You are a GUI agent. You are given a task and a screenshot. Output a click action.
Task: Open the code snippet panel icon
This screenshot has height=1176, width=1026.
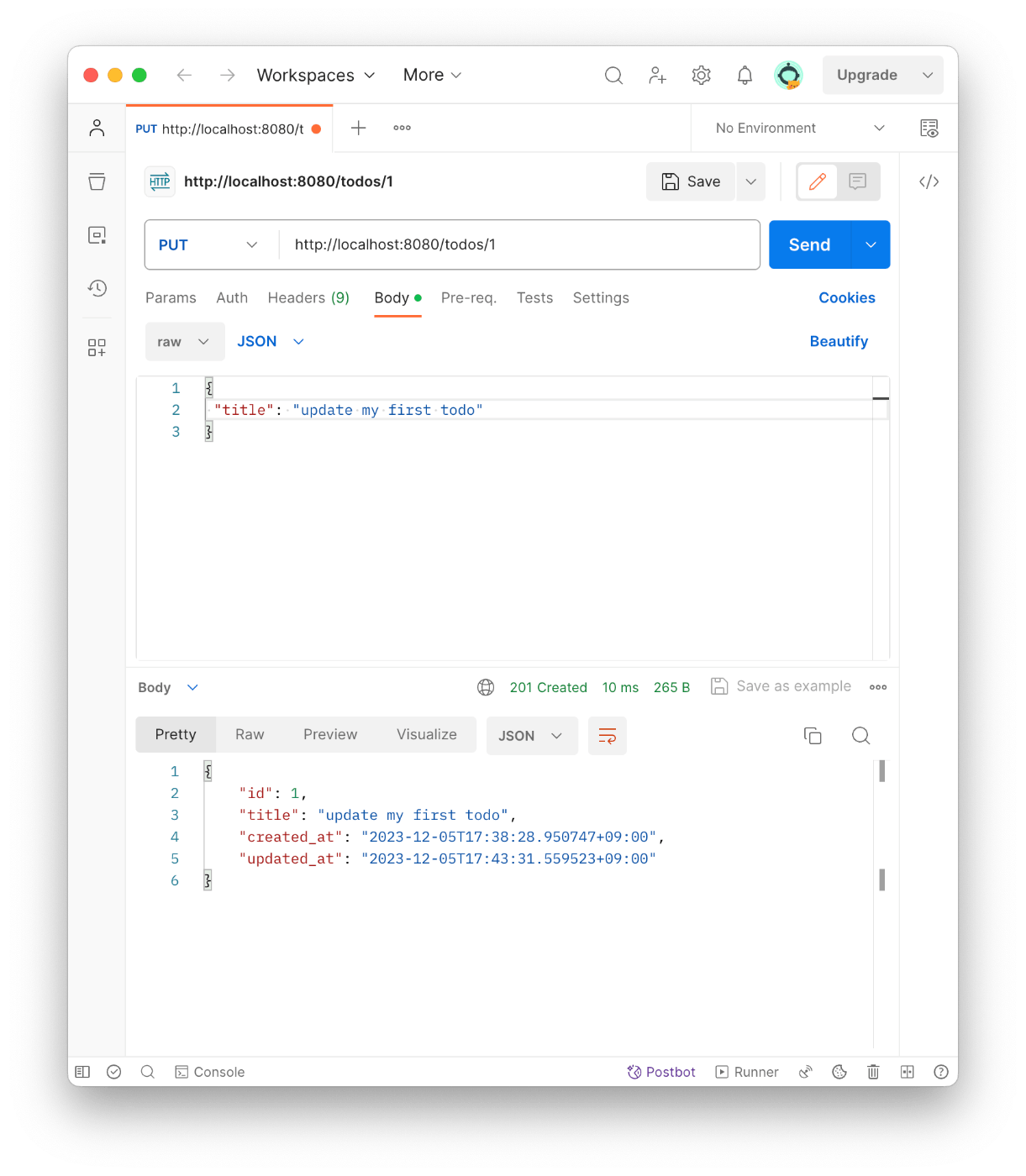point(929,181)
